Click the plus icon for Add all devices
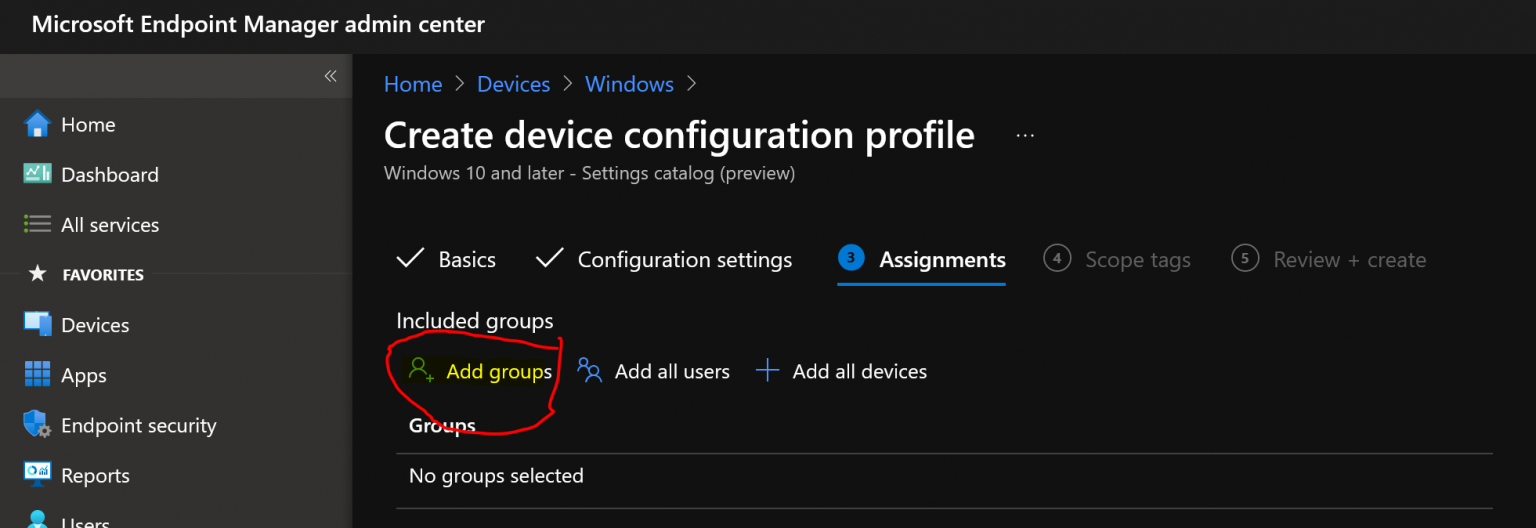 (767, 371)
